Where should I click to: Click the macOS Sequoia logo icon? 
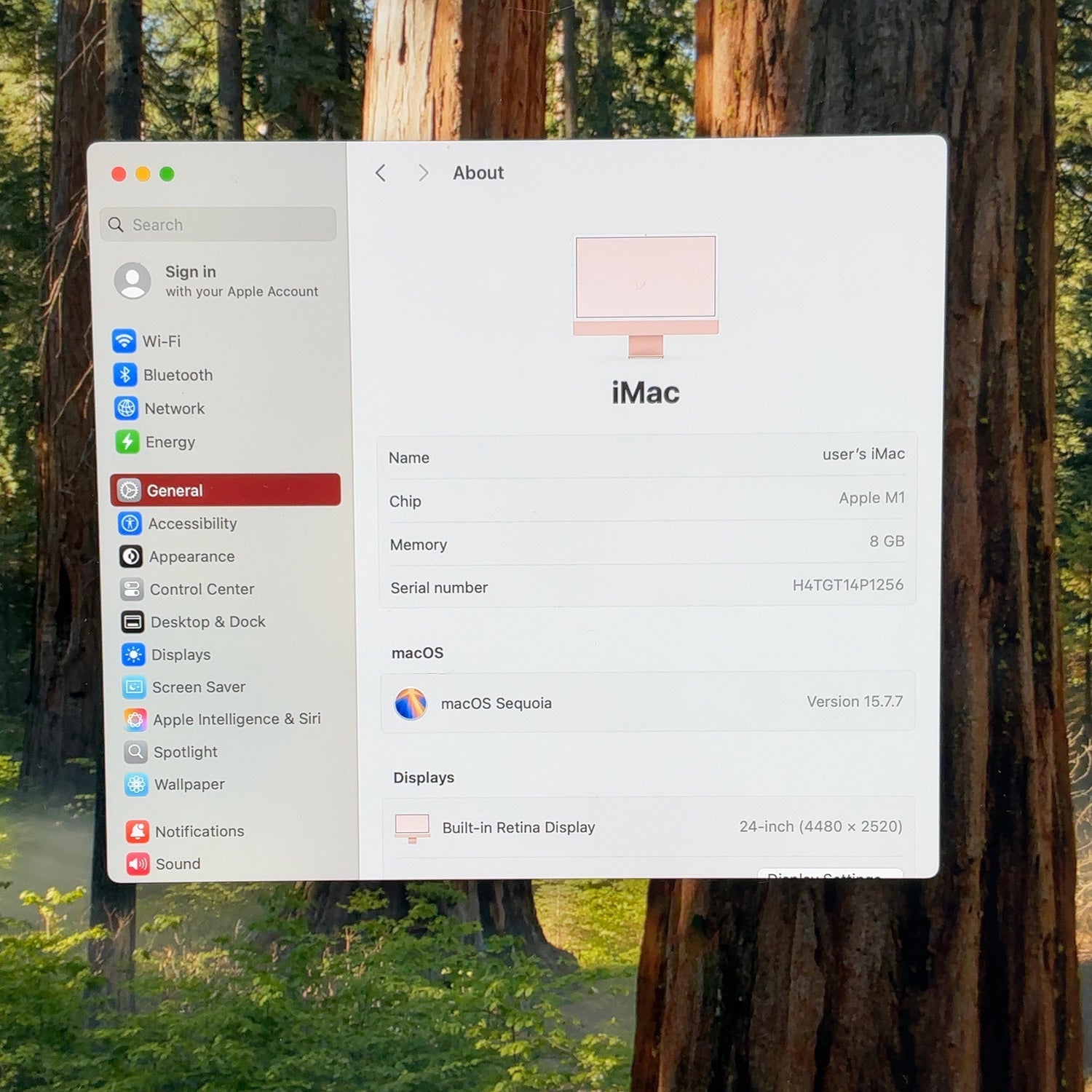coord(411,704)
